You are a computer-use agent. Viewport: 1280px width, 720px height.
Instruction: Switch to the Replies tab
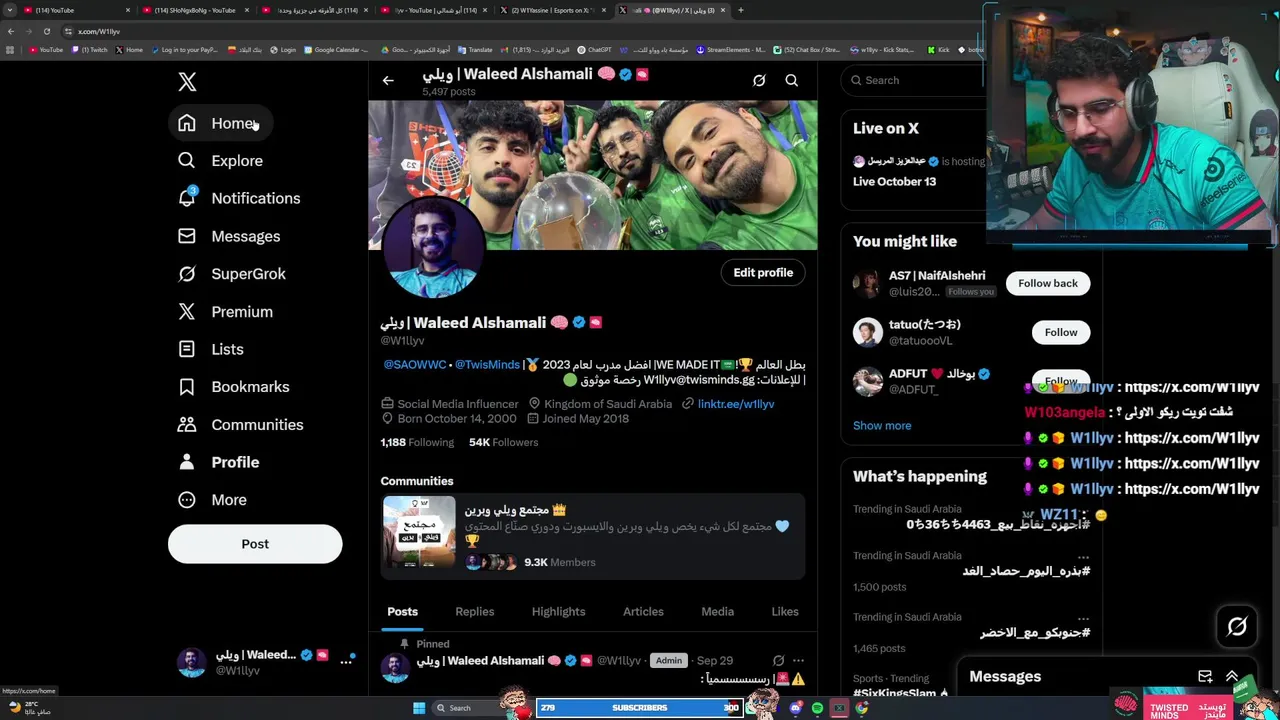475,612
